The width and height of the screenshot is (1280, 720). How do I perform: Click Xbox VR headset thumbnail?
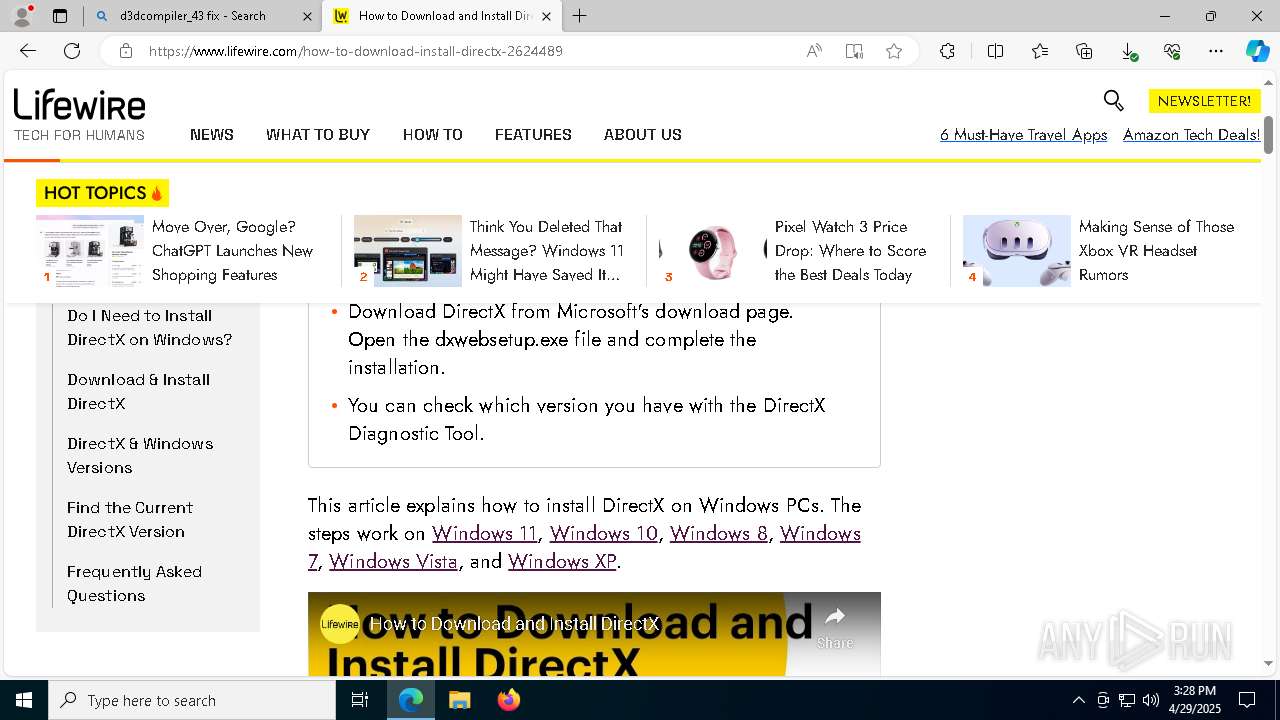1017,251
